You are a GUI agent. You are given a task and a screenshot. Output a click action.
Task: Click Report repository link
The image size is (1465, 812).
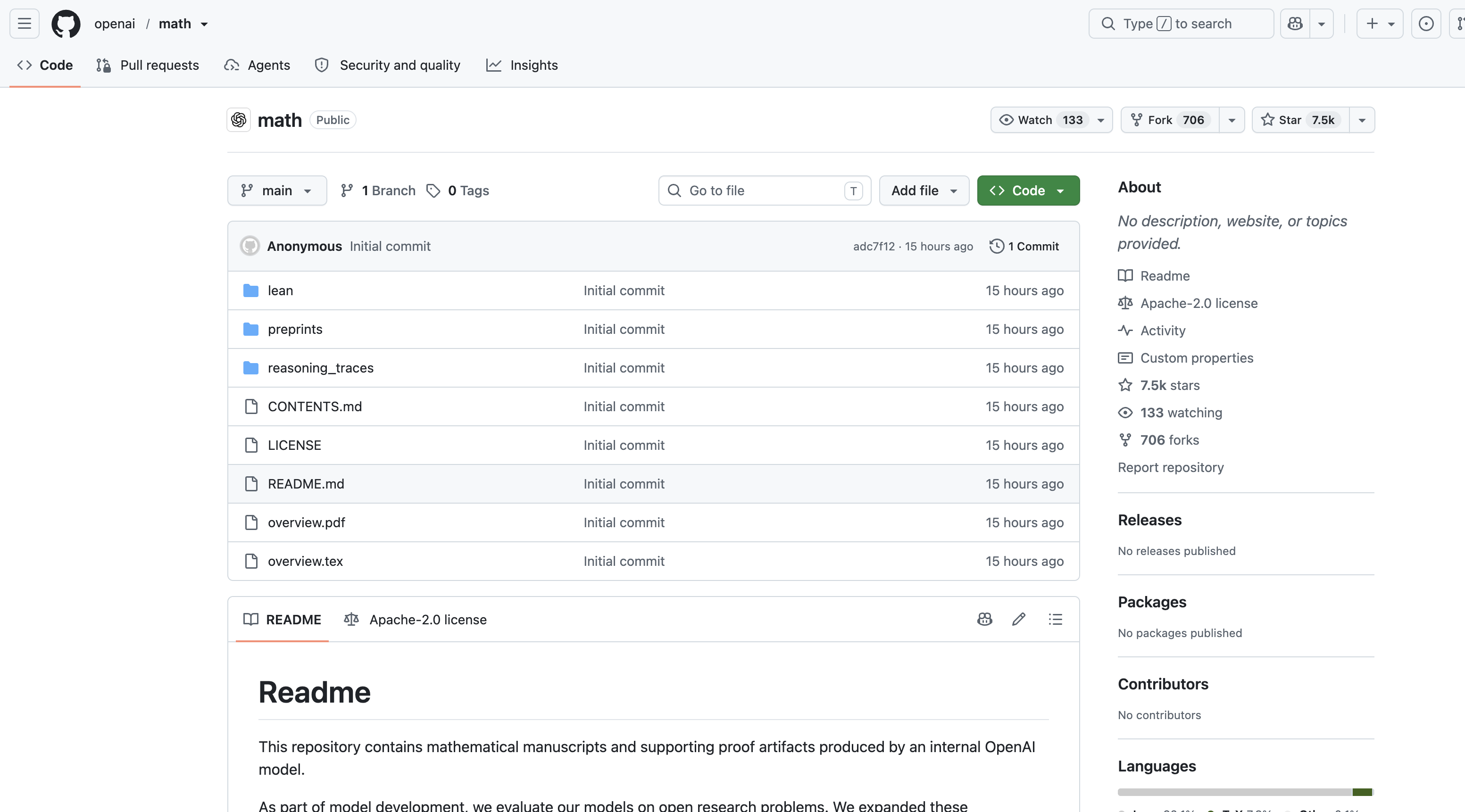[x=1170, y=467]
